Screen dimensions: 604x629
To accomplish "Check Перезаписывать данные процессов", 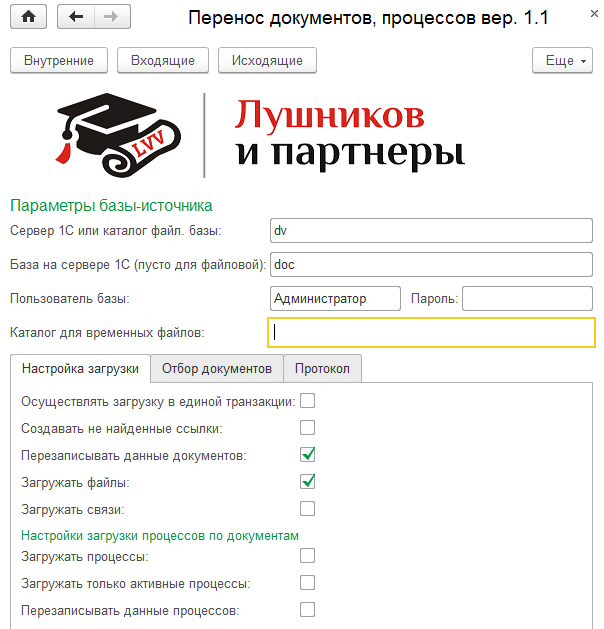I will [x=308, y=610].
